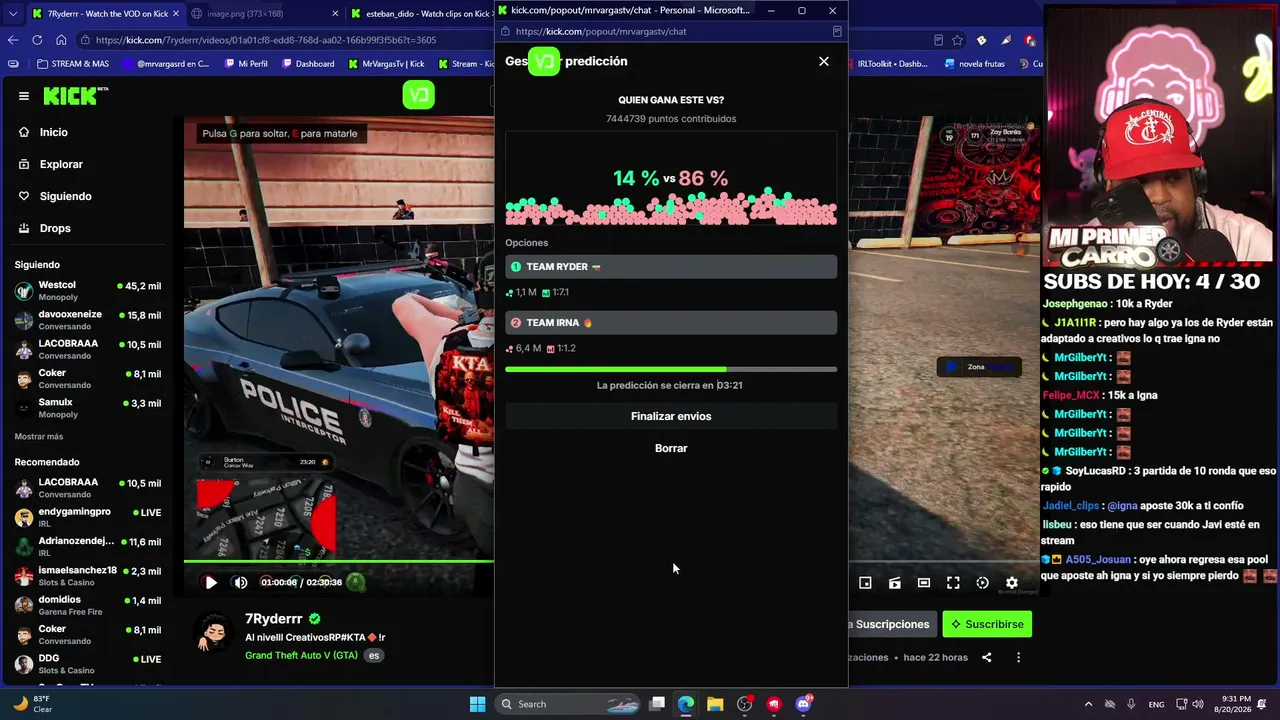
Task: Select the TEAM IRNA prediction option
Action: (671, 323)
